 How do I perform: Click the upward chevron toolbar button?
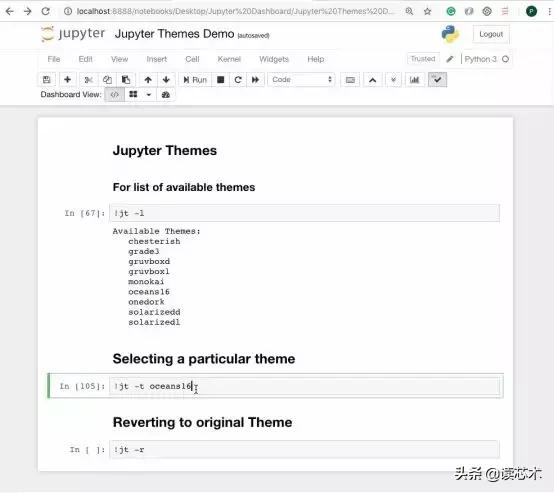372,80
